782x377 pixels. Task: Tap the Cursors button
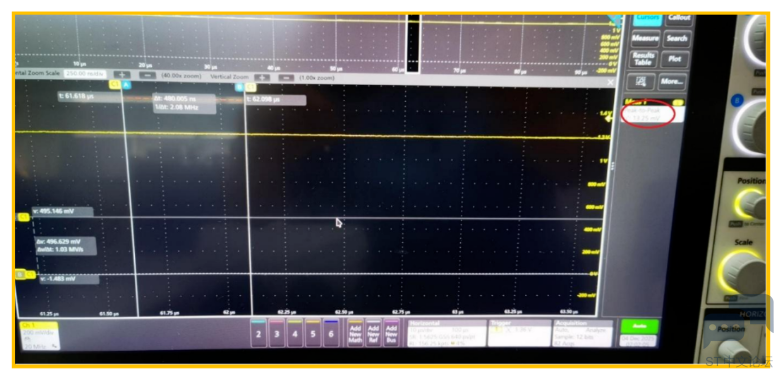point(647,19)
